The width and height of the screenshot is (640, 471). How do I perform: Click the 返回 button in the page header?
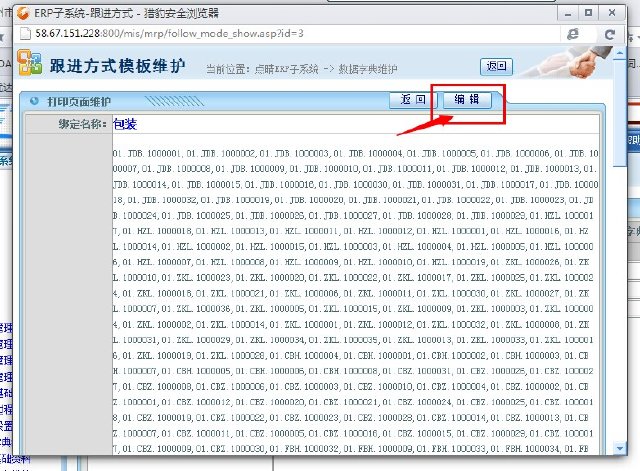[x=496, y=67]
